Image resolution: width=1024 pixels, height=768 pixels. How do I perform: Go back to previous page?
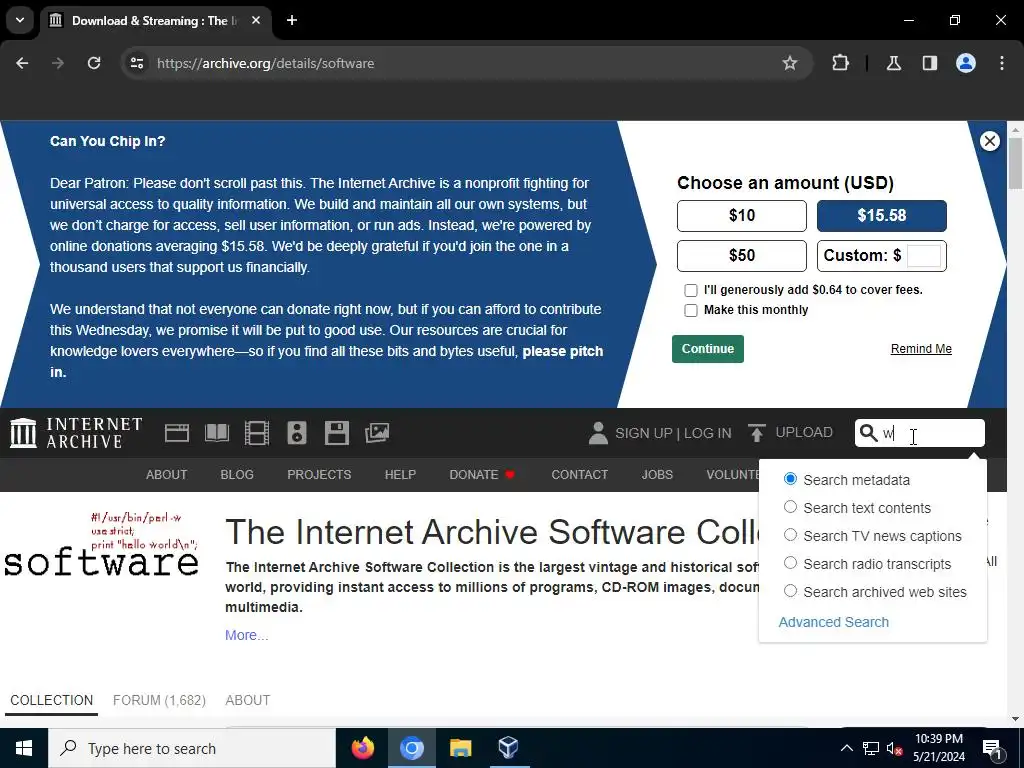click(x=22, y=63)
